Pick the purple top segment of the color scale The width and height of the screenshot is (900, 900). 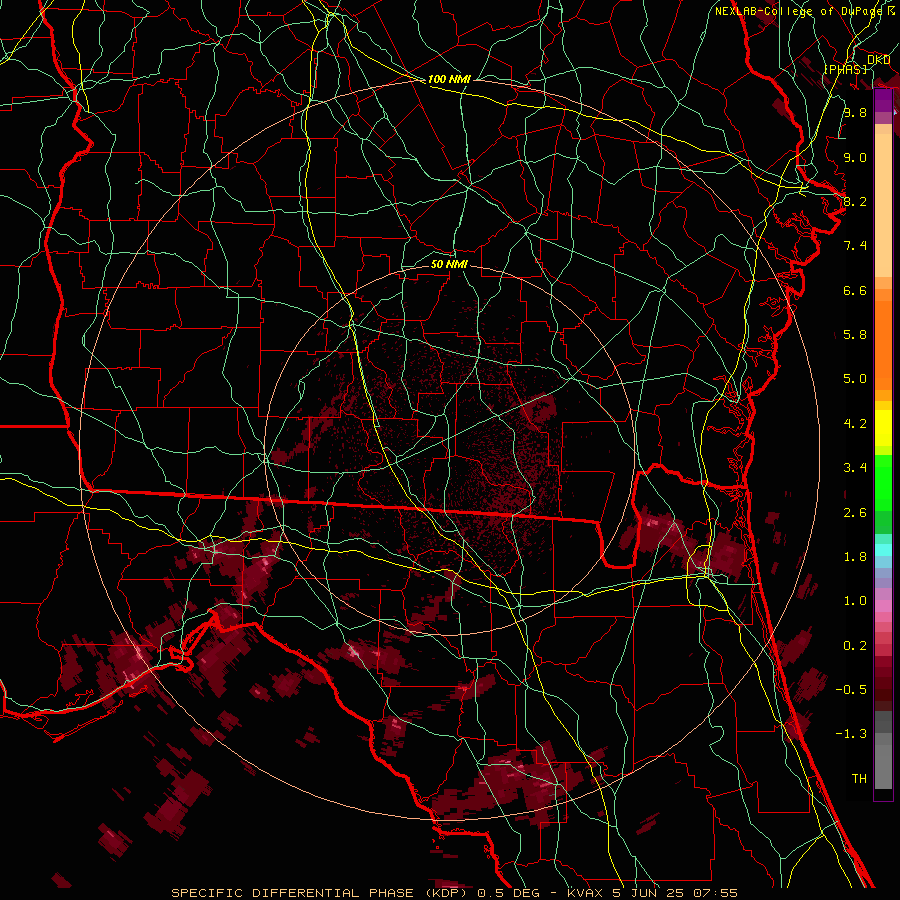pos(883,100)
